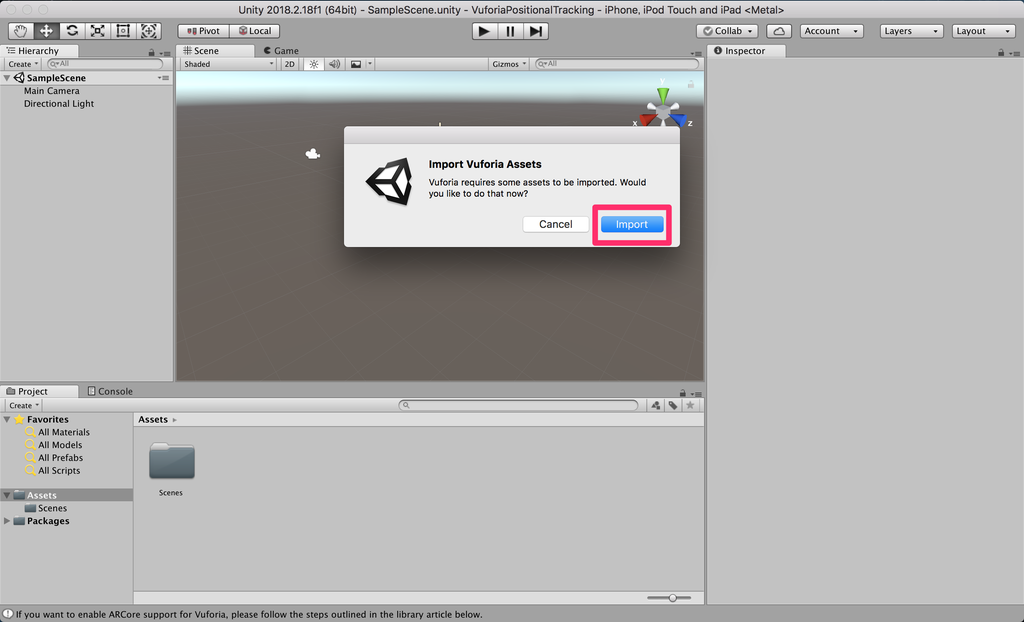The height and width of the screenshot is (622, 1024).
Task: Open the Account dropdown
Action: pyautogui.click(x=831, y=31)
